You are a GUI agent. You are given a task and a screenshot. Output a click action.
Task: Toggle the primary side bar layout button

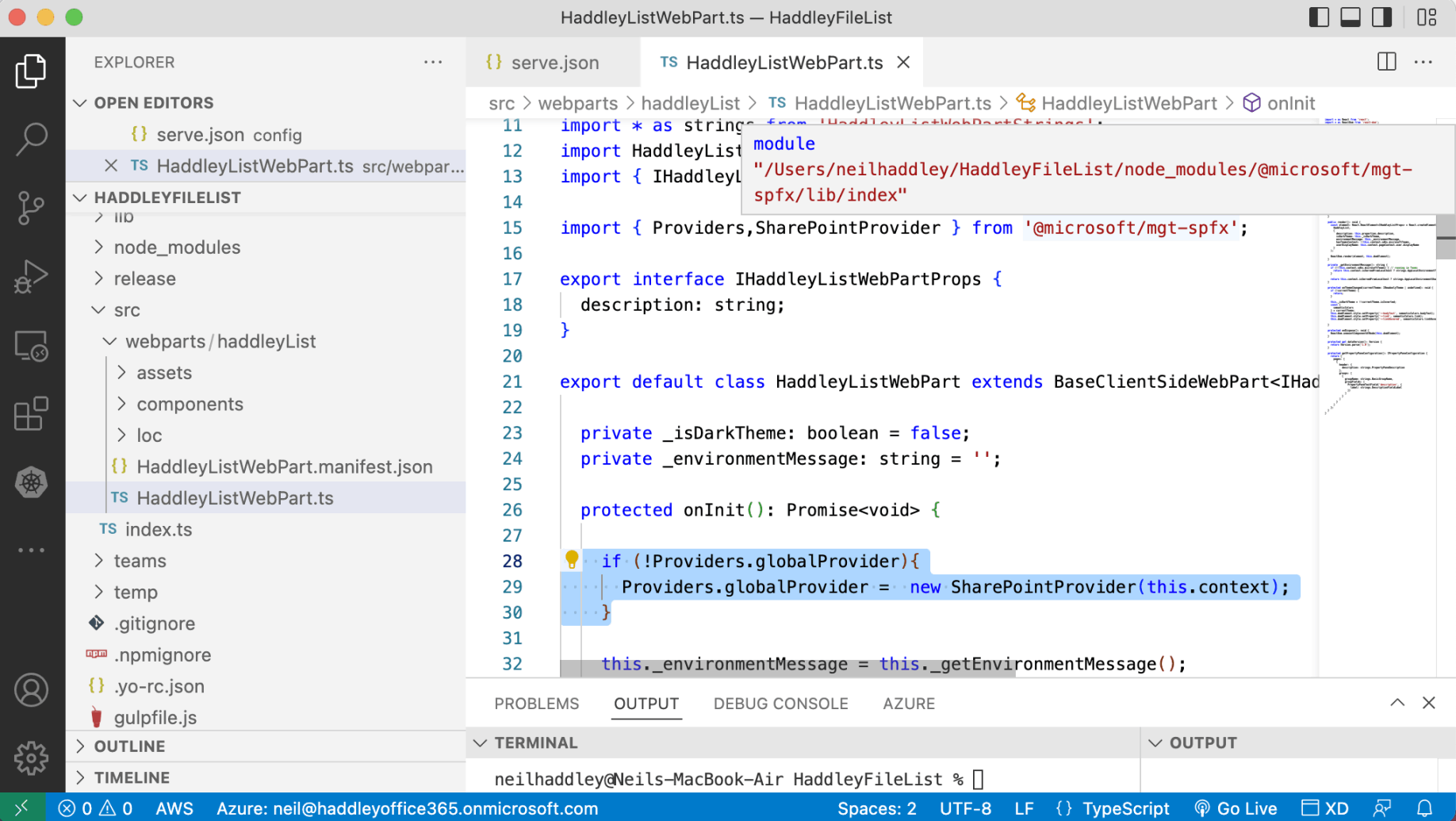click(1319, 17)
